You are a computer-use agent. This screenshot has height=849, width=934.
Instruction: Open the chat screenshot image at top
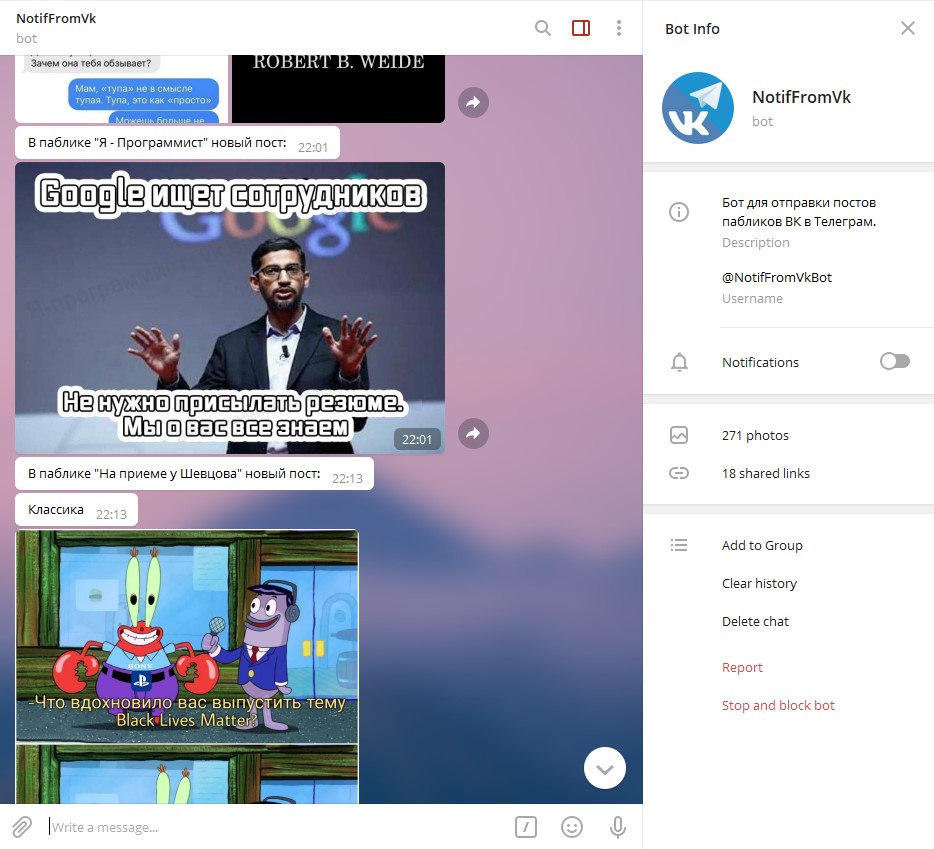coord(122,89)
